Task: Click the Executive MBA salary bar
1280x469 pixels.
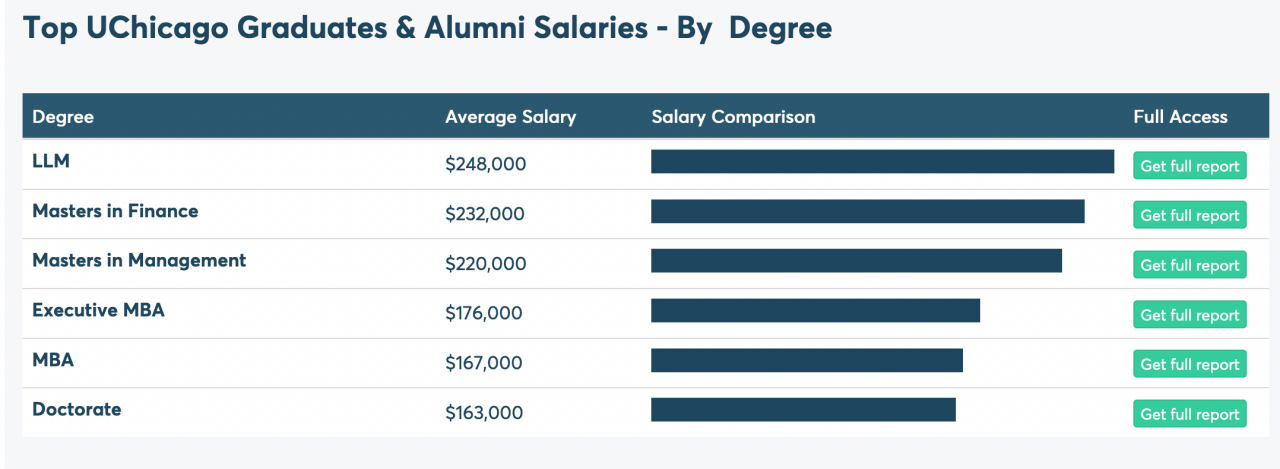Action: [x=815, y=311]
